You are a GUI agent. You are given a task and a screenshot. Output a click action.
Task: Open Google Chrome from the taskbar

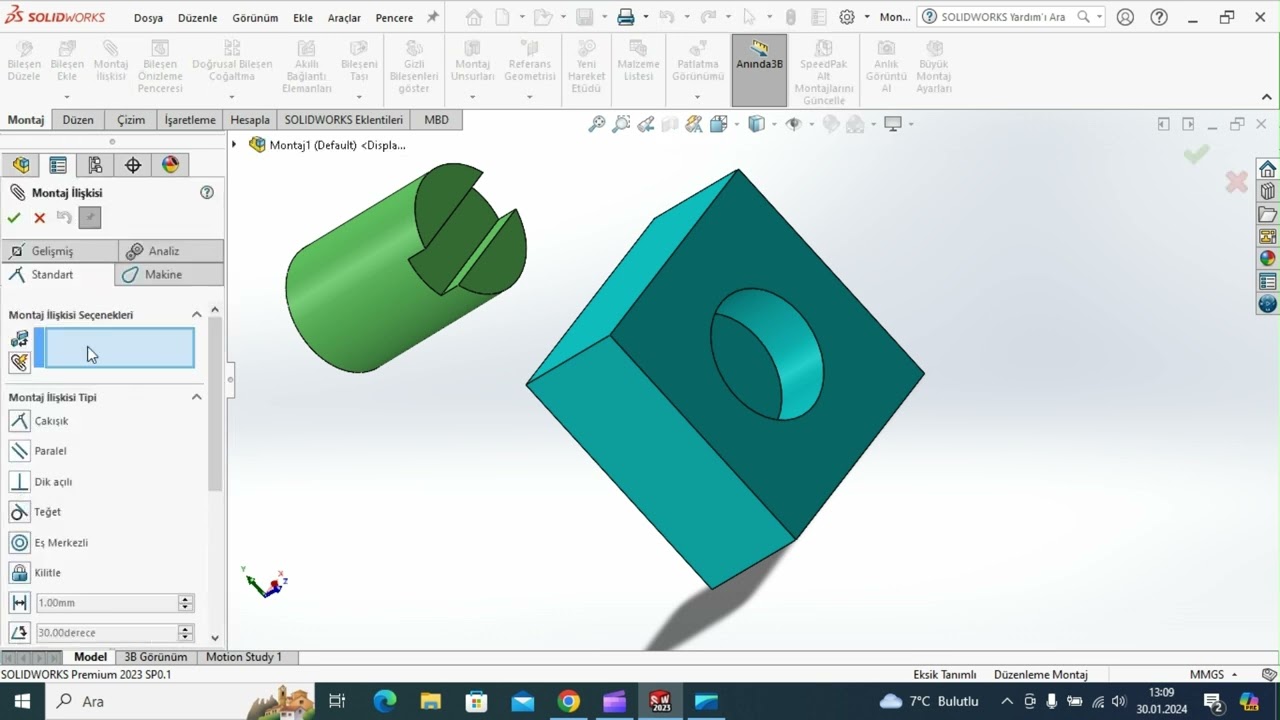click(x=568, y=701)
